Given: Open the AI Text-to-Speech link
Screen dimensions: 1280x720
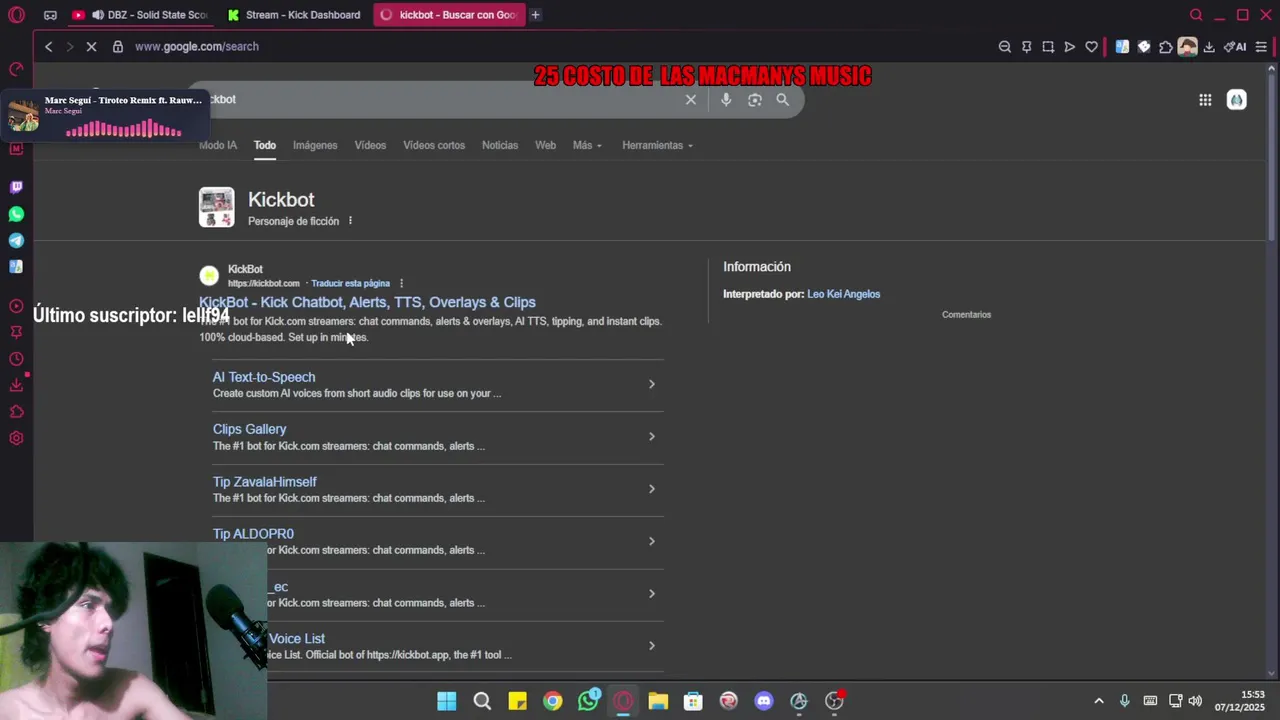Looking at the screenshot, I should coord(264,377).
